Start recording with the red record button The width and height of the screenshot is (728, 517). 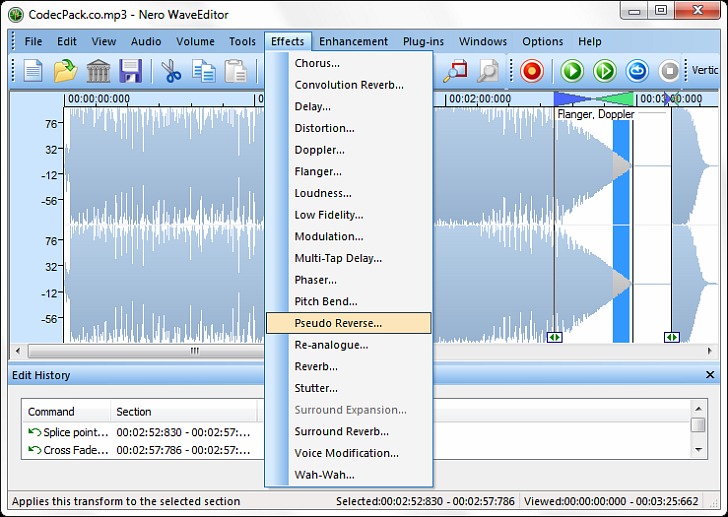pyautogui.click(x=532, y=71)
